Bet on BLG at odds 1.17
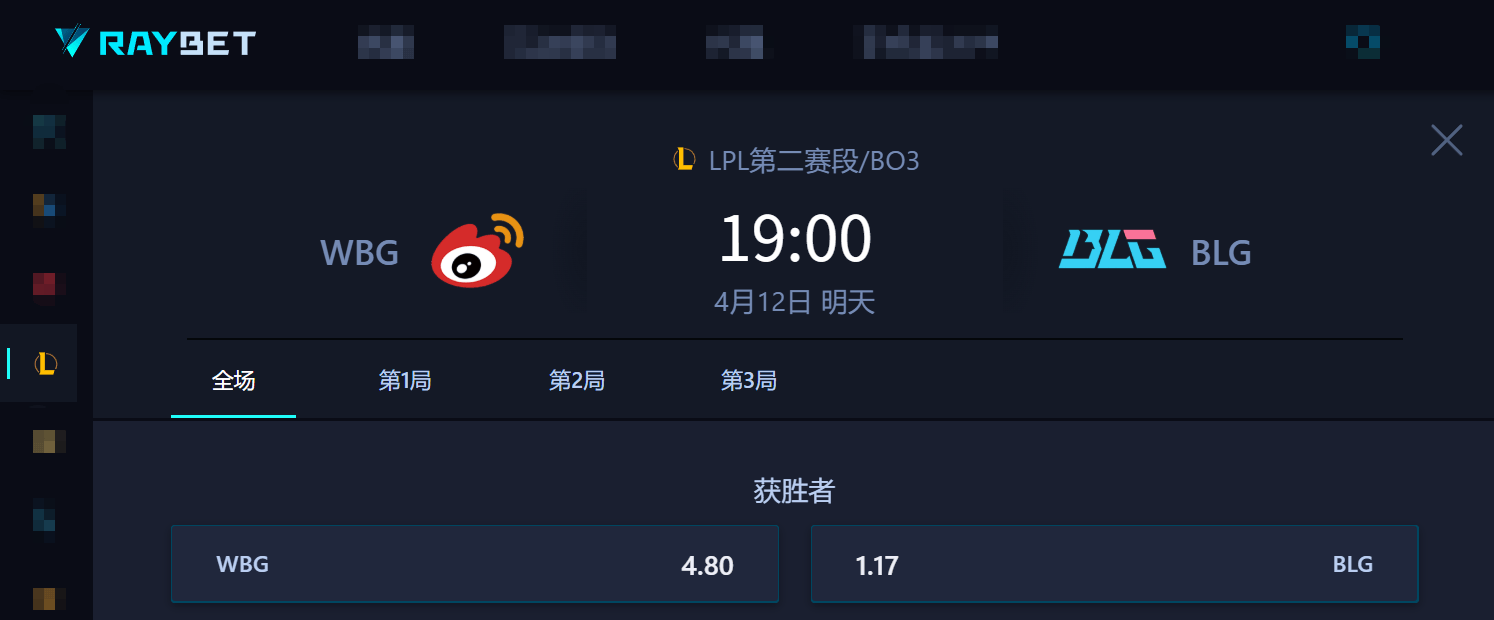Viewport: 1494px width, 620px height. (1114, 564)
